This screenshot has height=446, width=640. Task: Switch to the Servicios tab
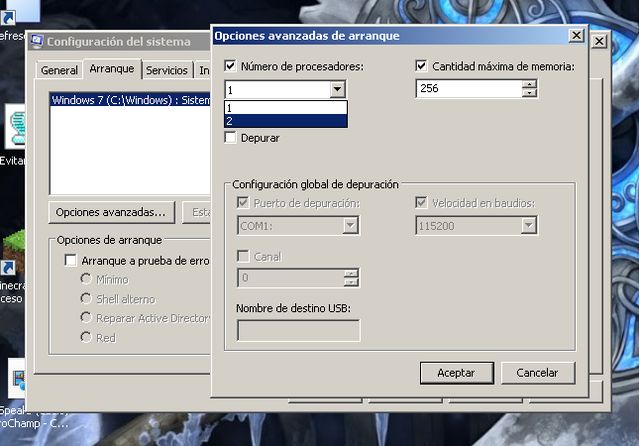point(166,70)
